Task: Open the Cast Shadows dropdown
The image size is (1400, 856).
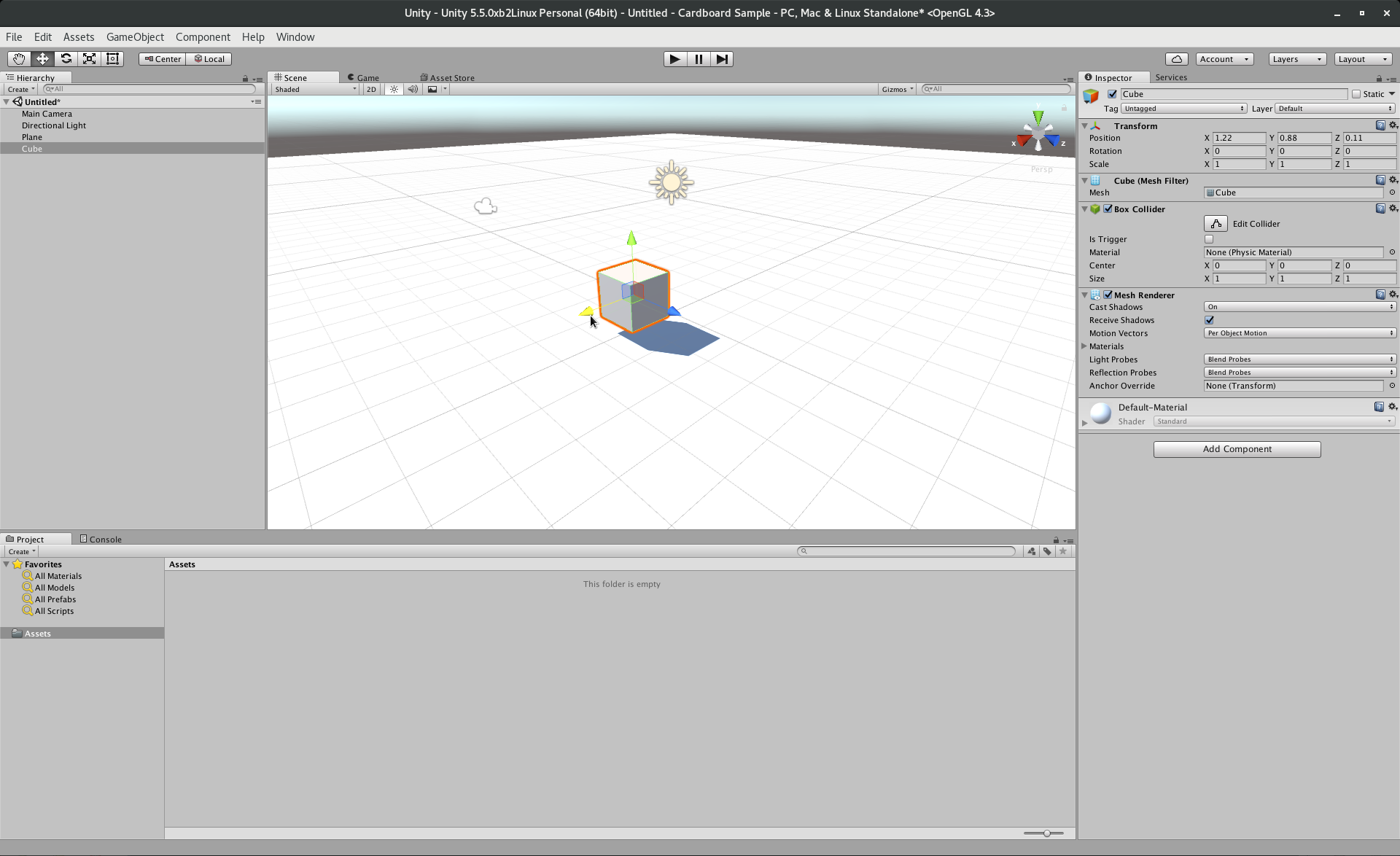Action: coord(1299,307)
